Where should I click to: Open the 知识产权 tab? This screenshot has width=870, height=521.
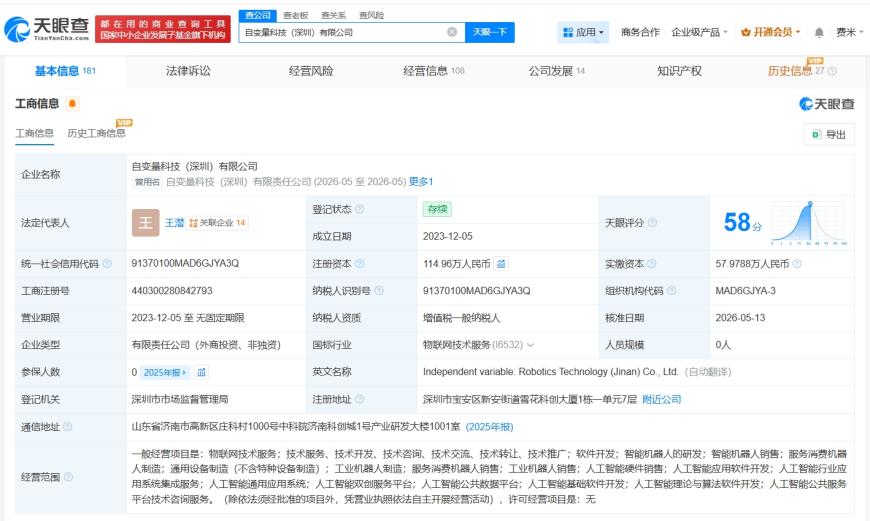click(679, 71)
